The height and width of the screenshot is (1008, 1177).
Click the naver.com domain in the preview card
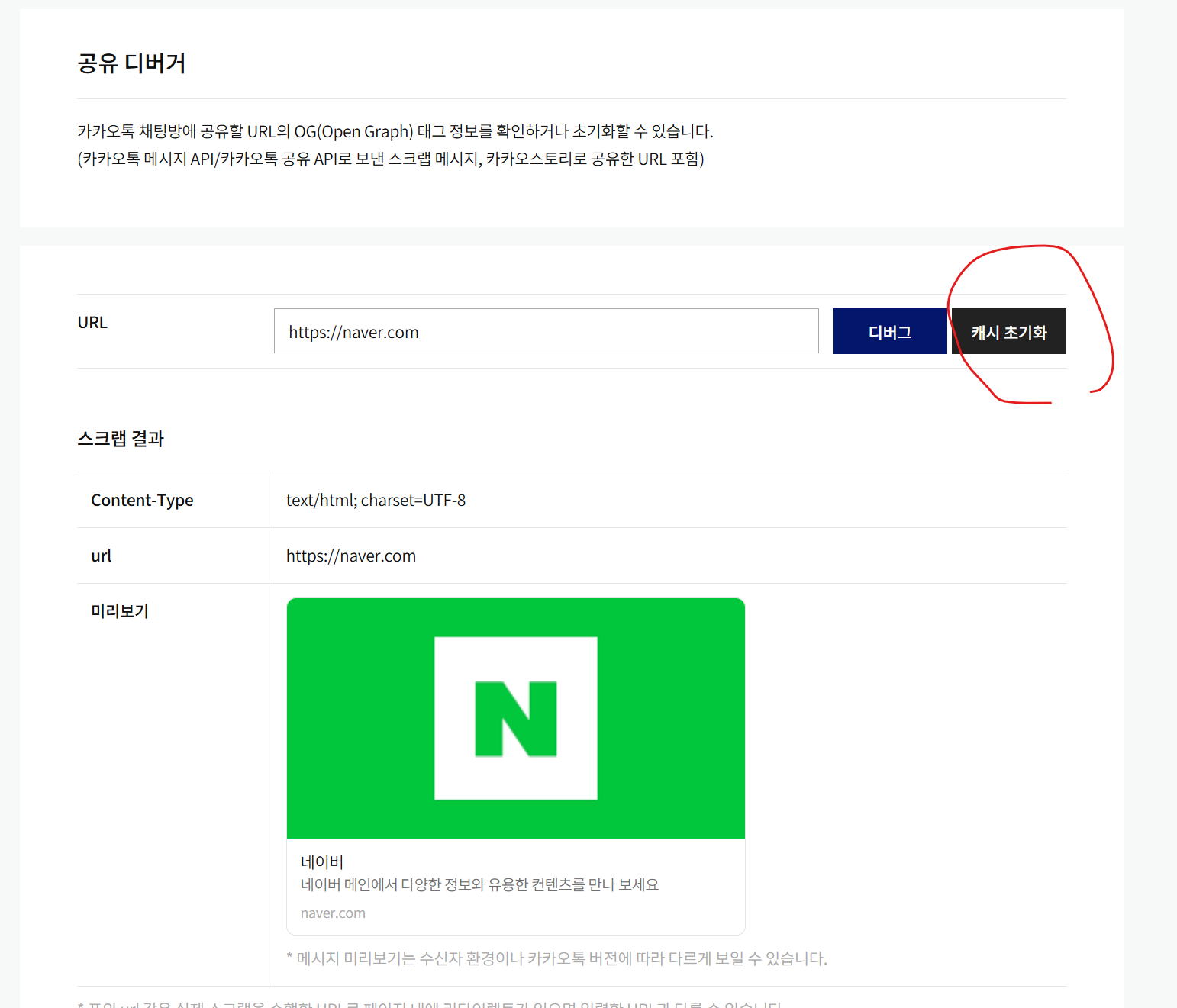click(333, 913)
